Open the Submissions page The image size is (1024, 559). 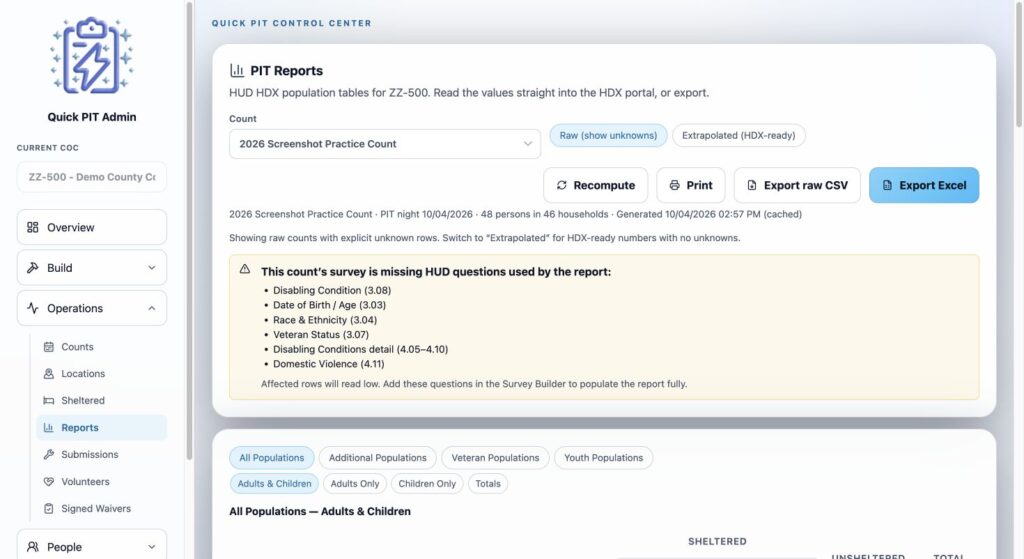click(101, 455)
